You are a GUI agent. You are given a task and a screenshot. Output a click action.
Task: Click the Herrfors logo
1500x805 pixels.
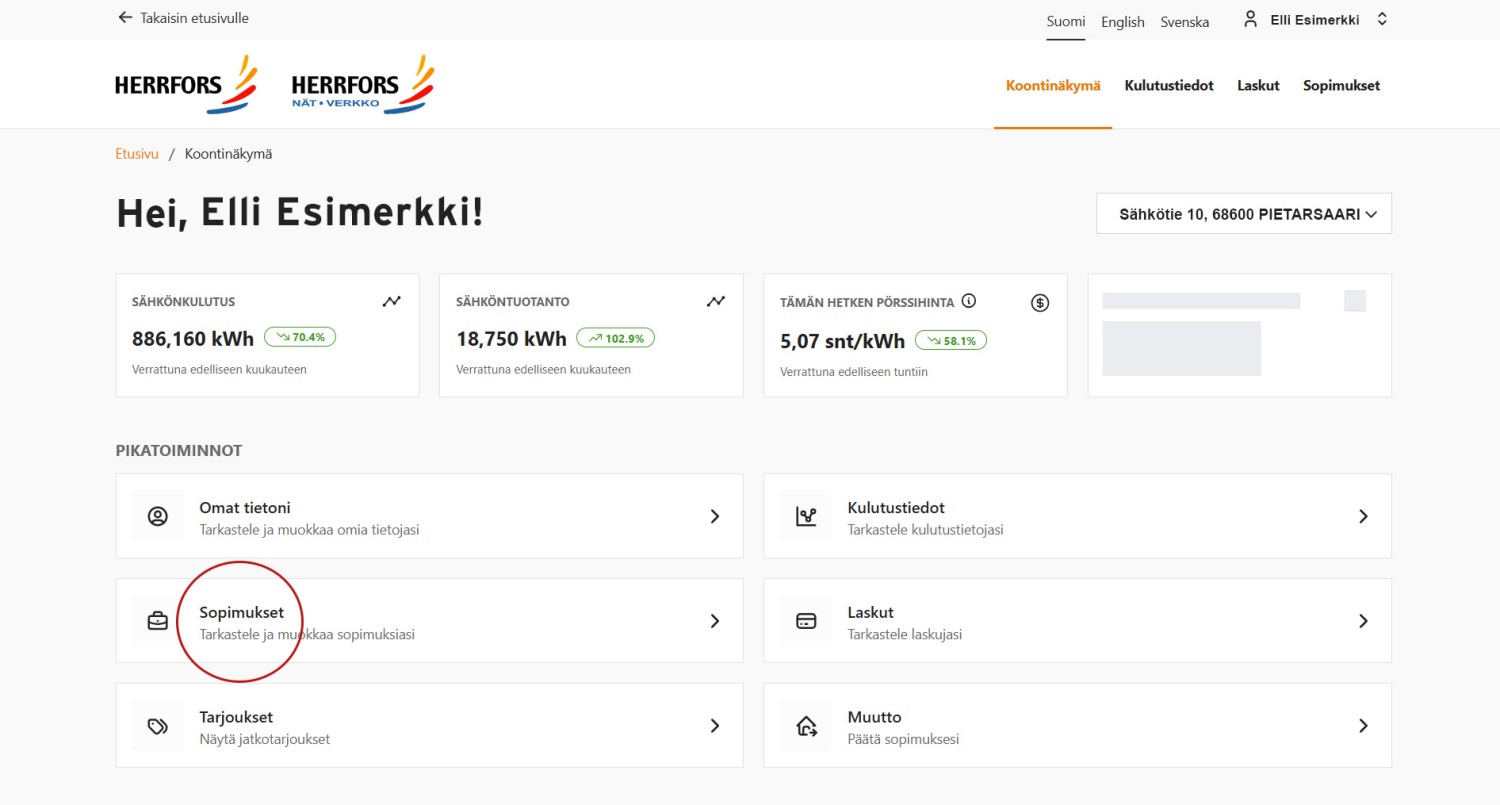pyautogui.click(x=186, y=85)
